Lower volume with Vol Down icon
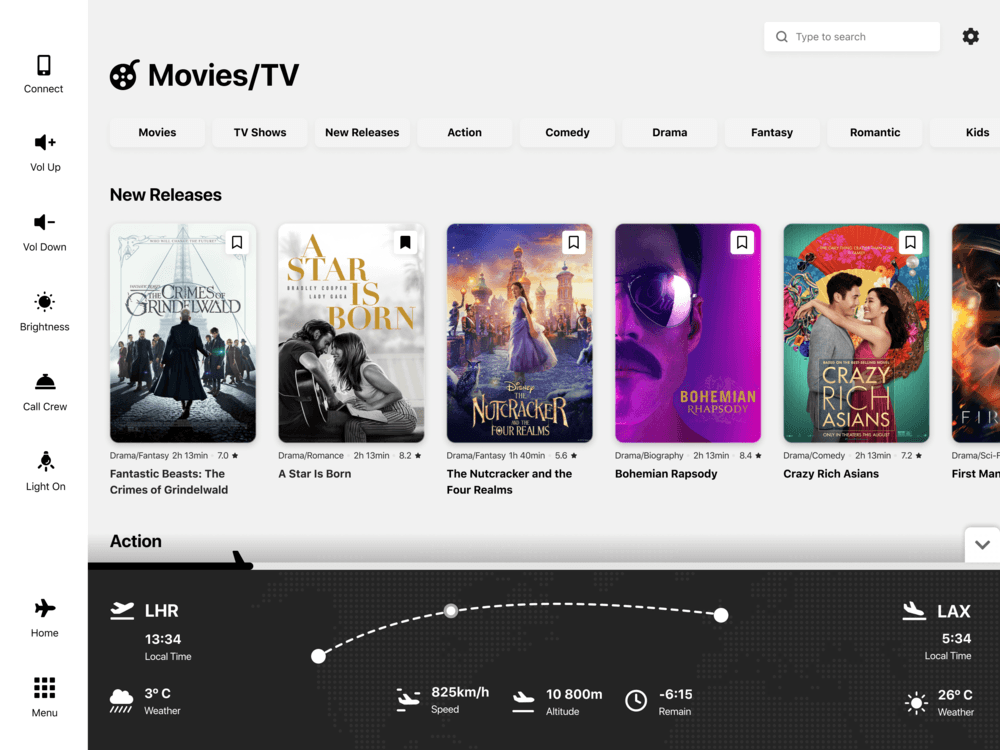Screen dimensions: 1000x750 coord(45,222)
